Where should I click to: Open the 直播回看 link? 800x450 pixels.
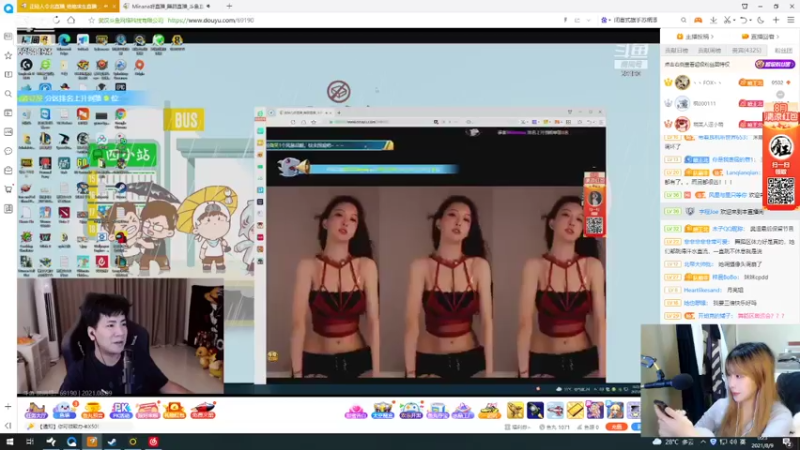pos(760,37)
